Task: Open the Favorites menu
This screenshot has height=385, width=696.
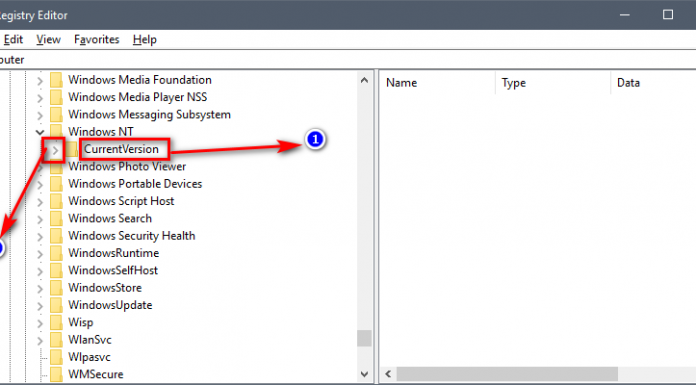Action: click(96, 40)
